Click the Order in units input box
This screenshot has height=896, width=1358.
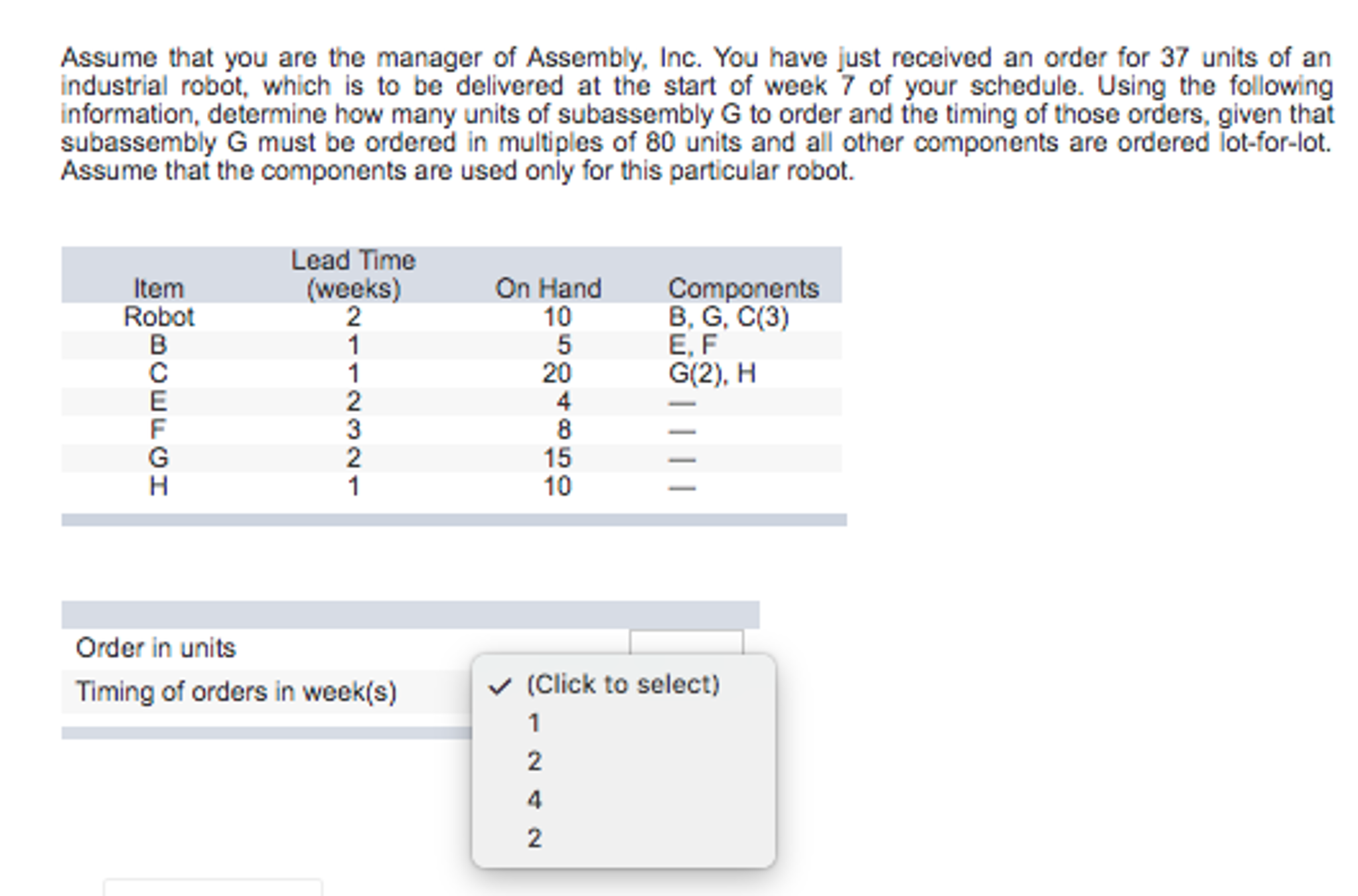coord(686,642)
